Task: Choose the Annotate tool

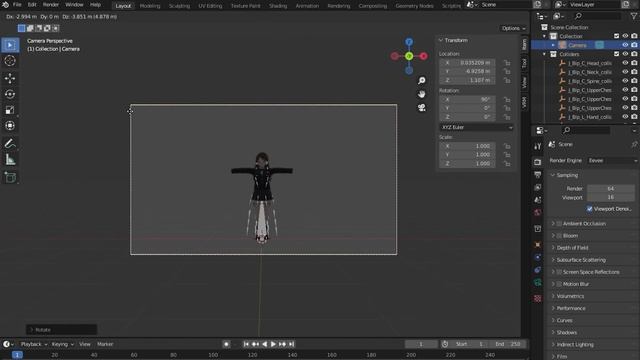Action: pos(10,143)
